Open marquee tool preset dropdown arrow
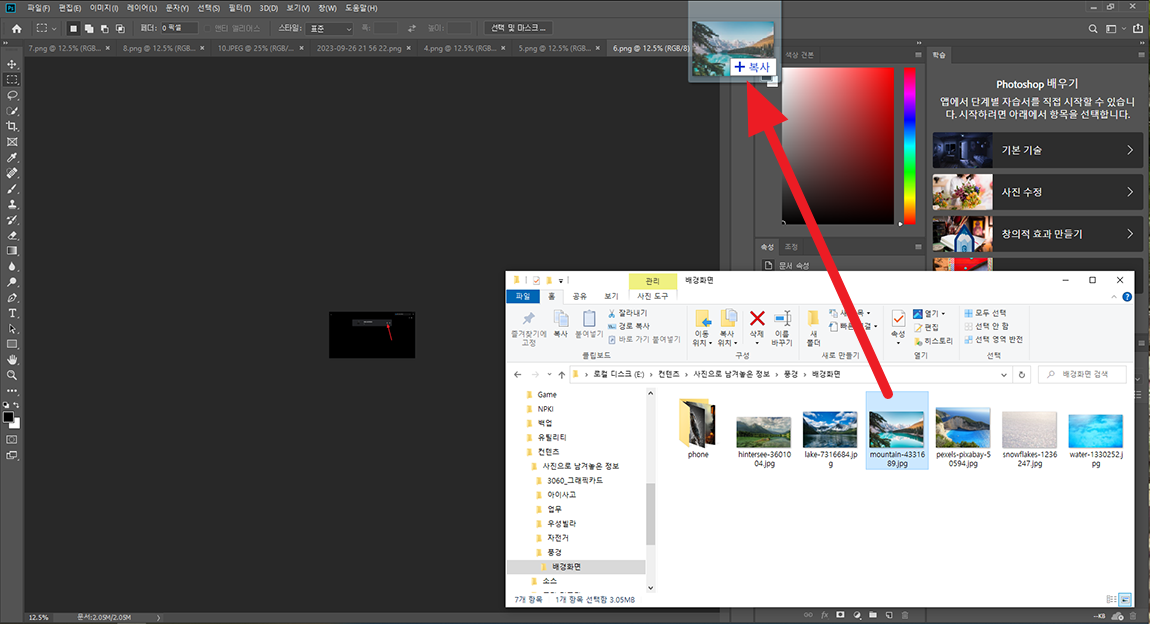Viewport: 1150px width, 624px height. click(54, 29)
